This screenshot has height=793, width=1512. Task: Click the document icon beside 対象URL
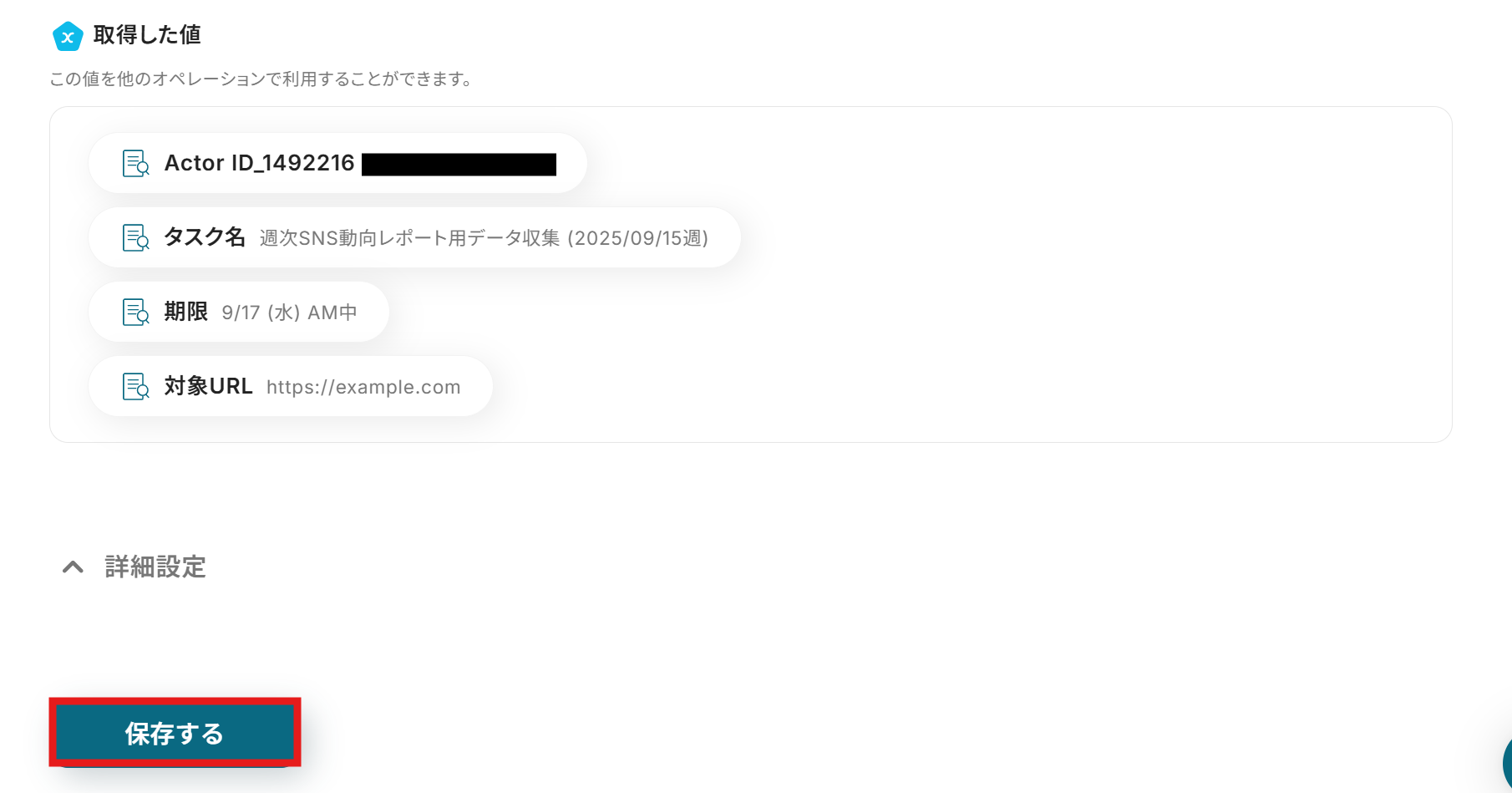point(135,387)
